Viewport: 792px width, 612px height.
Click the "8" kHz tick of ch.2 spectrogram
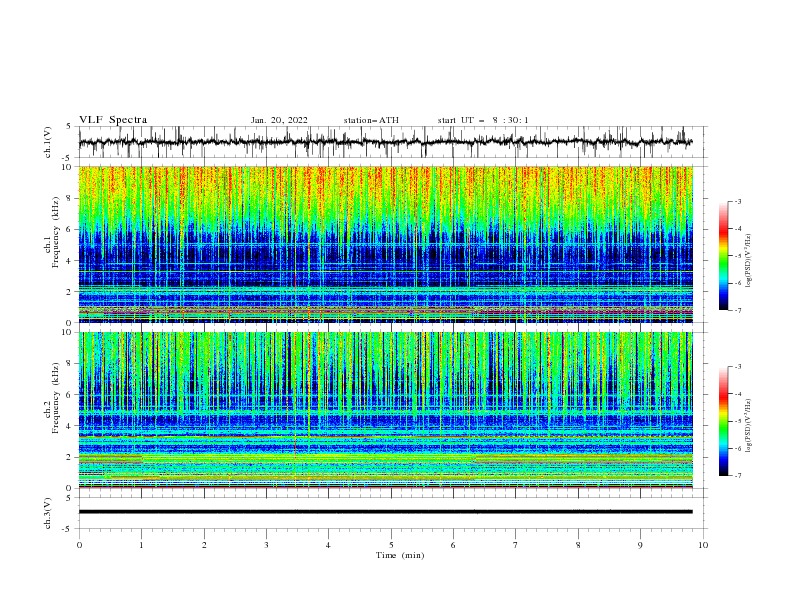click(x=70, y=364)
